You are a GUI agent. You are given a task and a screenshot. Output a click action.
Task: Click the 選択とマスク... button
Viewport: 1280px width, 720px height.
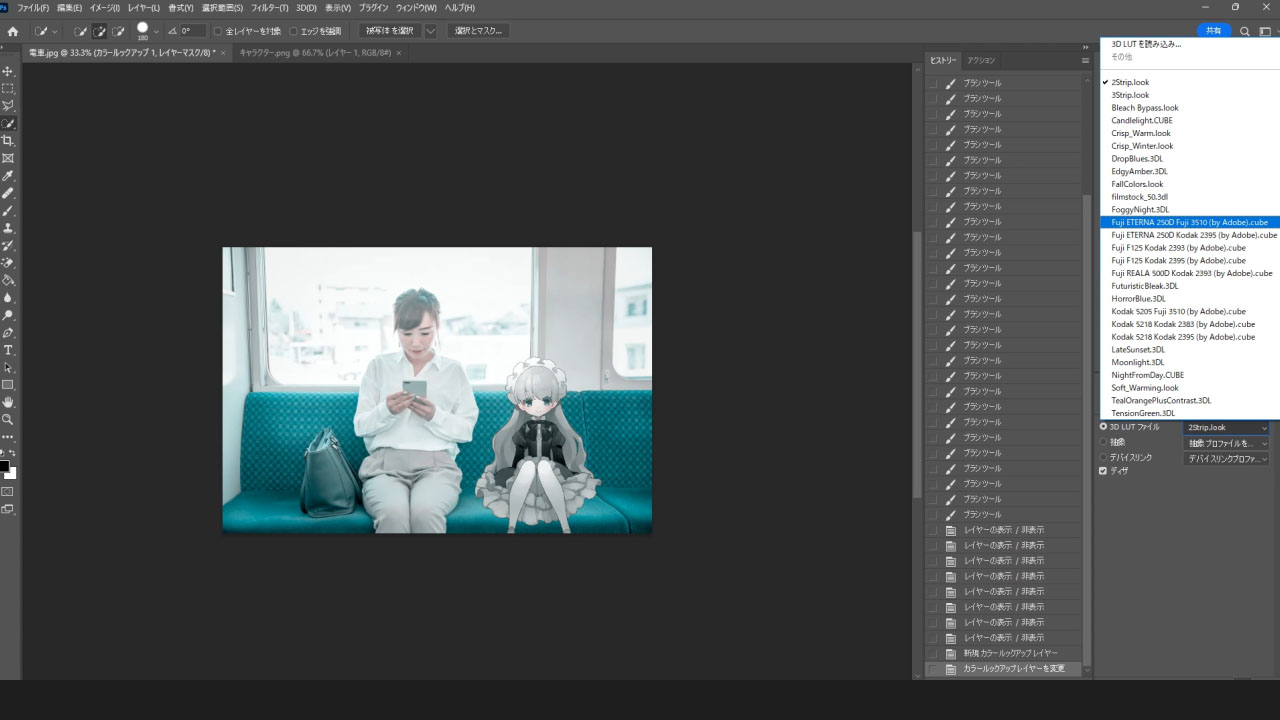pos(478,31)
